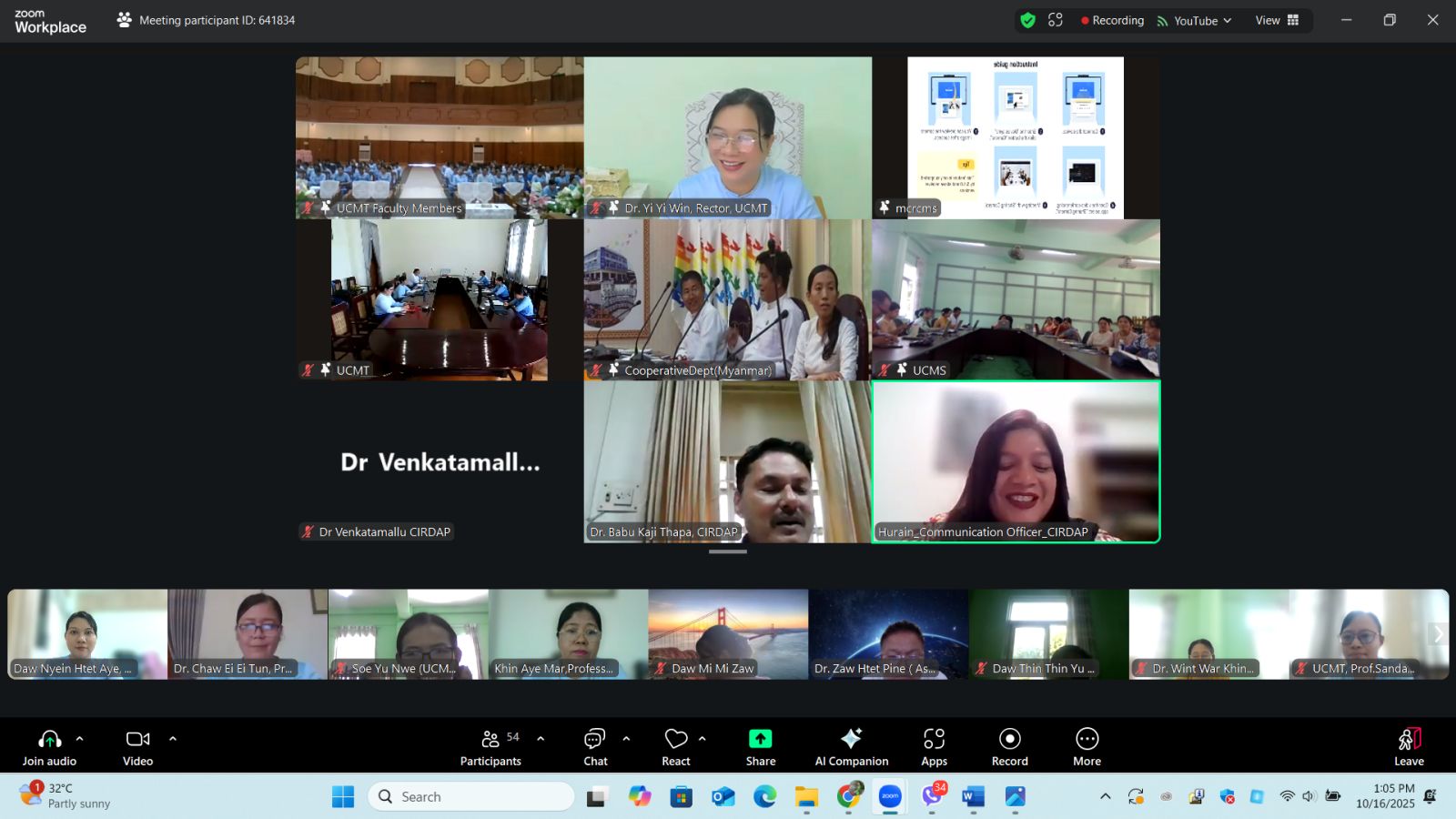Leave the meeting
Viewport: 1456px width, 819px height.
point(1409,746)
